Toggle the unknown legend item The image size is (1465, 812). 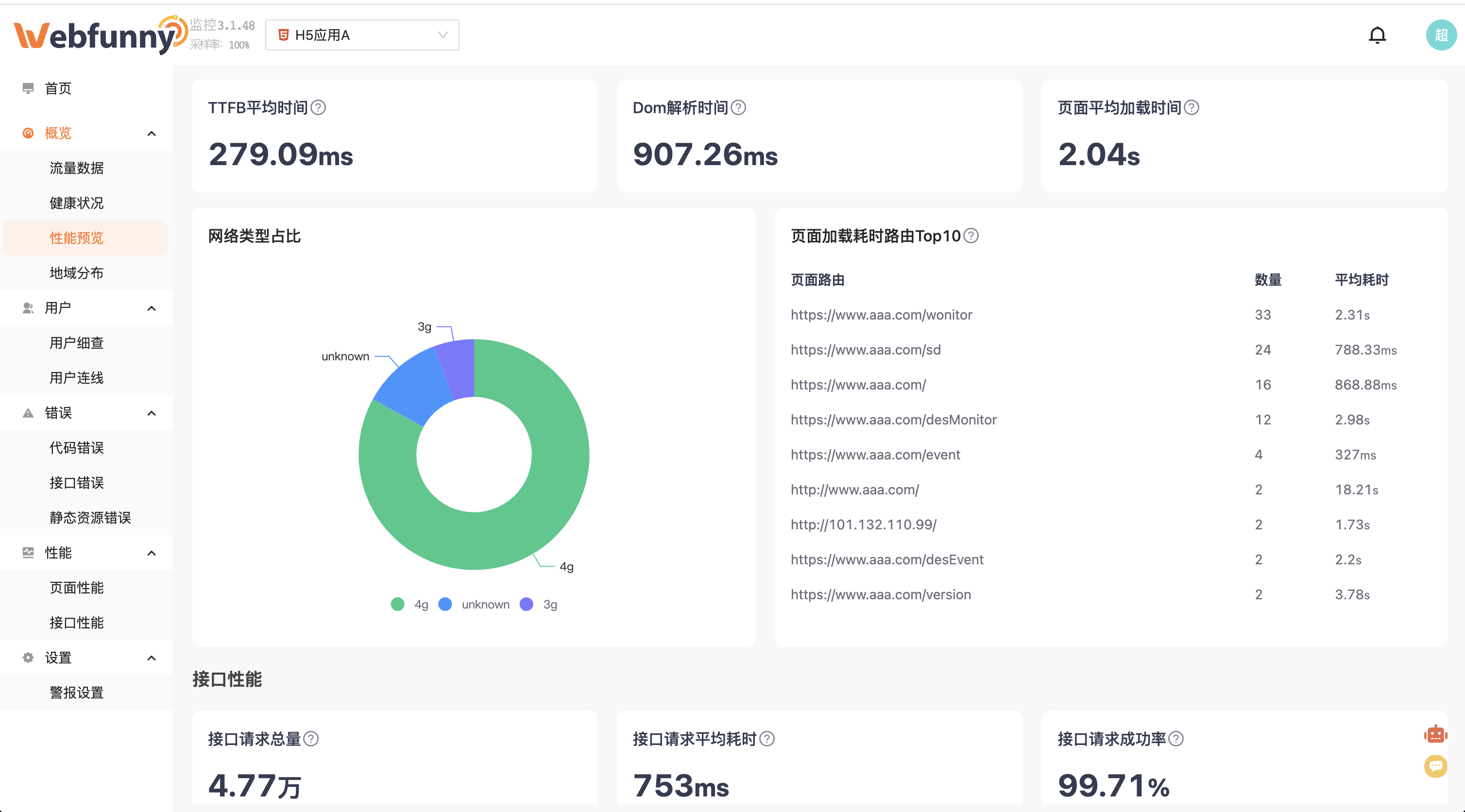tap(474, 604)
